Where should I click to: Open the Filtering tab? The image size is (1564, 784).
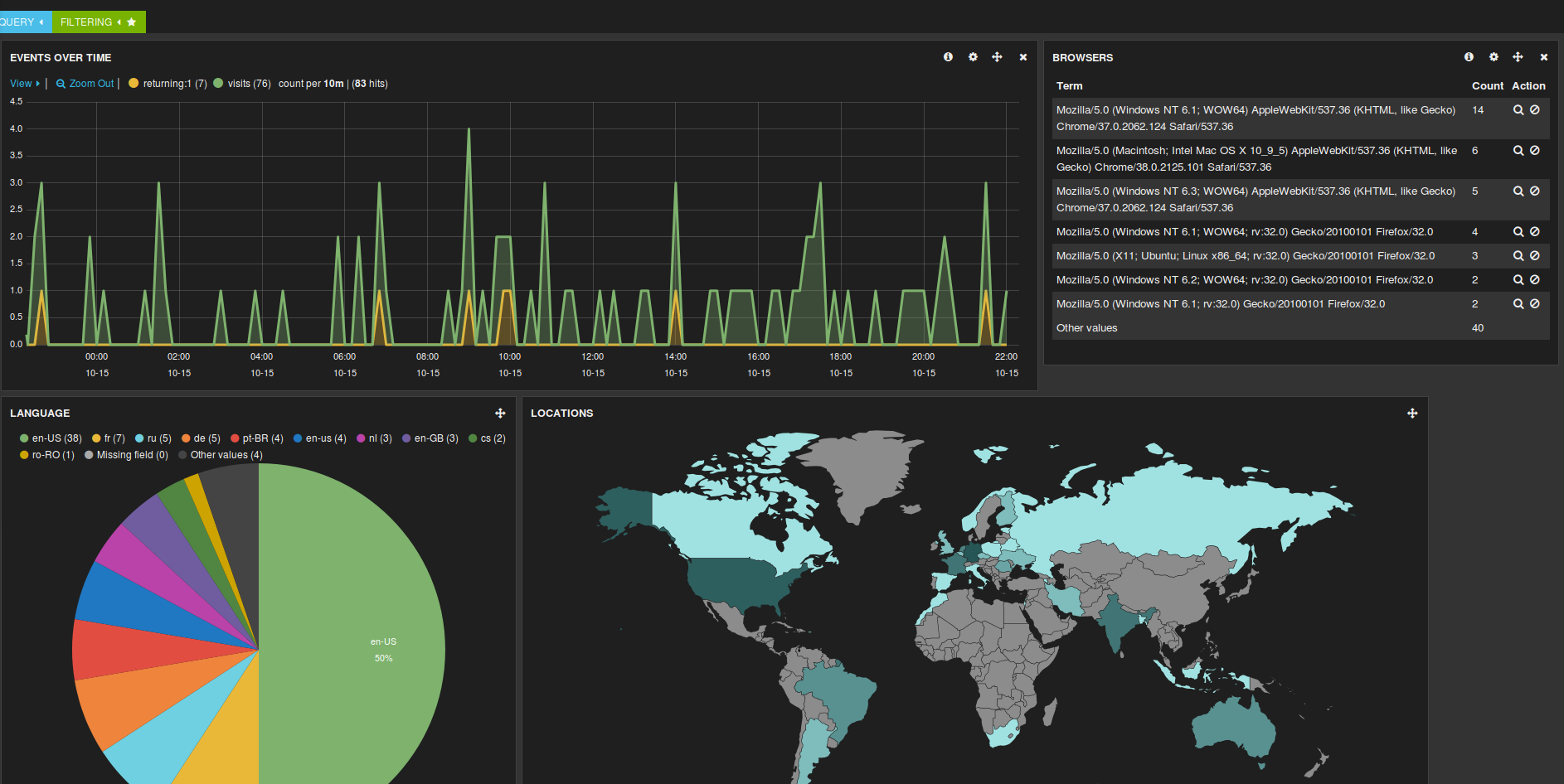click(86, 22)
